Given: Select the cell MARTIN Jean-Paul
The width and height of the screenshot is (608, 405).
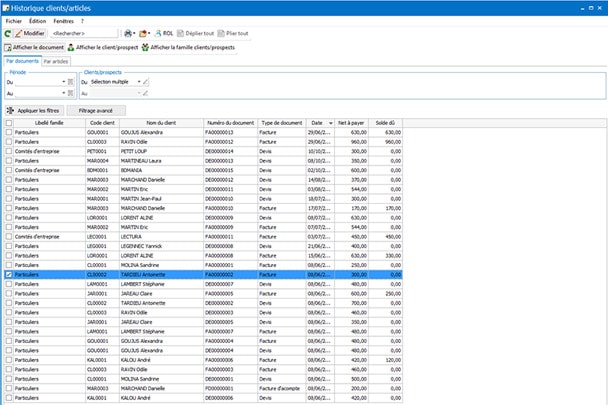Looking at the screenshot, I should point(161,199).
